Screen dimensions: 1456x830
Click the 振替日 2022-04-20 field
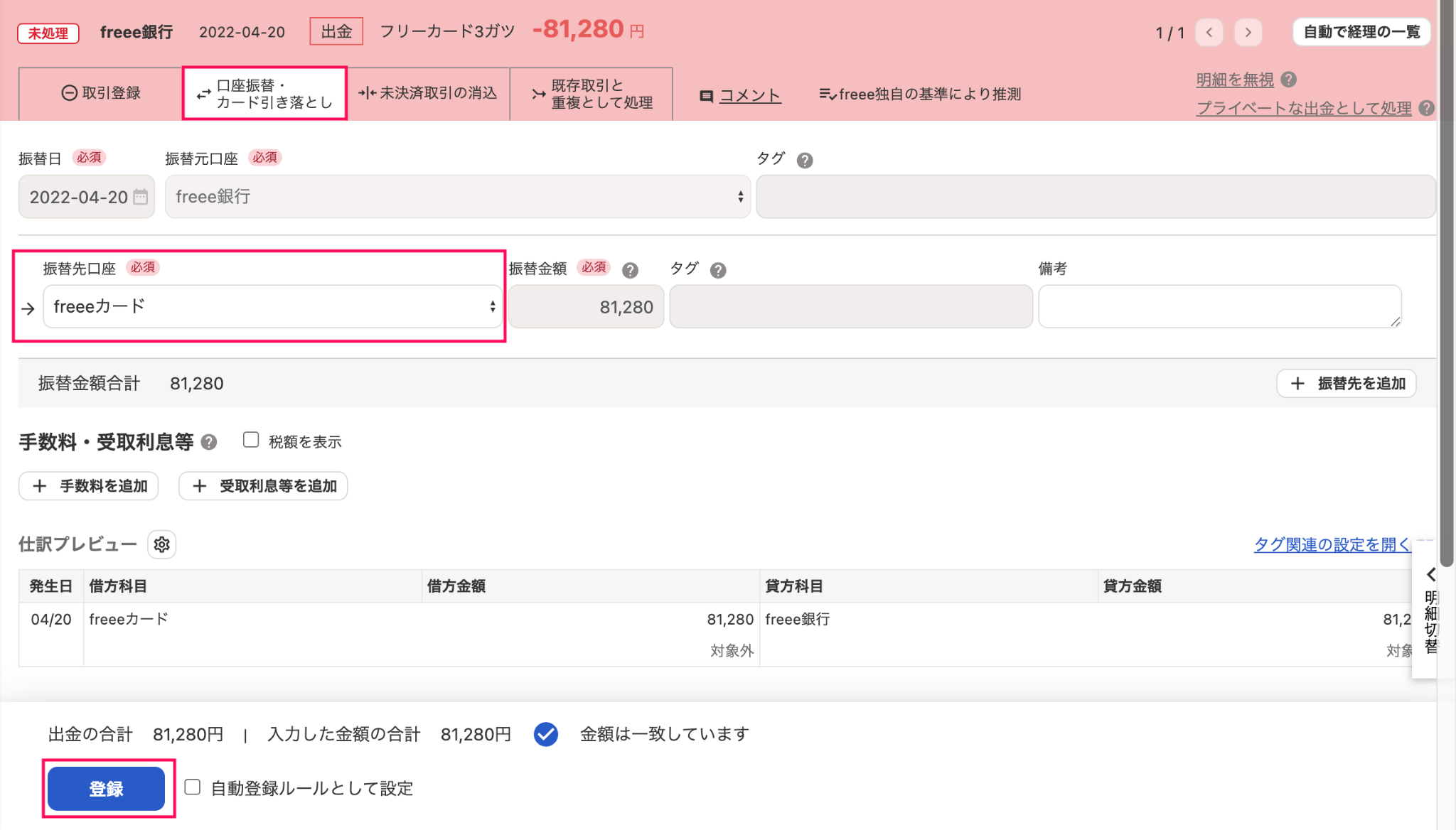(87, 197)
